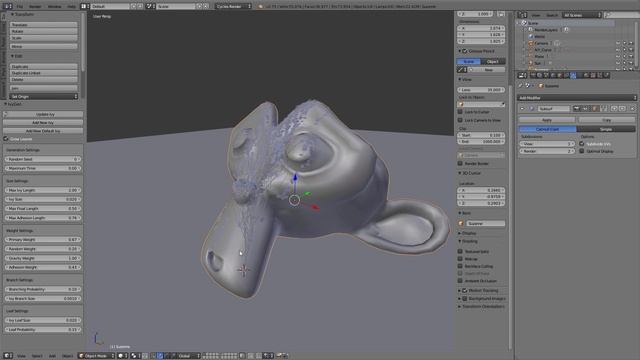Screen dimensions: 640x360
Task: Toggle the Lock Camera to View checkbox
Action: click(460, 120)
